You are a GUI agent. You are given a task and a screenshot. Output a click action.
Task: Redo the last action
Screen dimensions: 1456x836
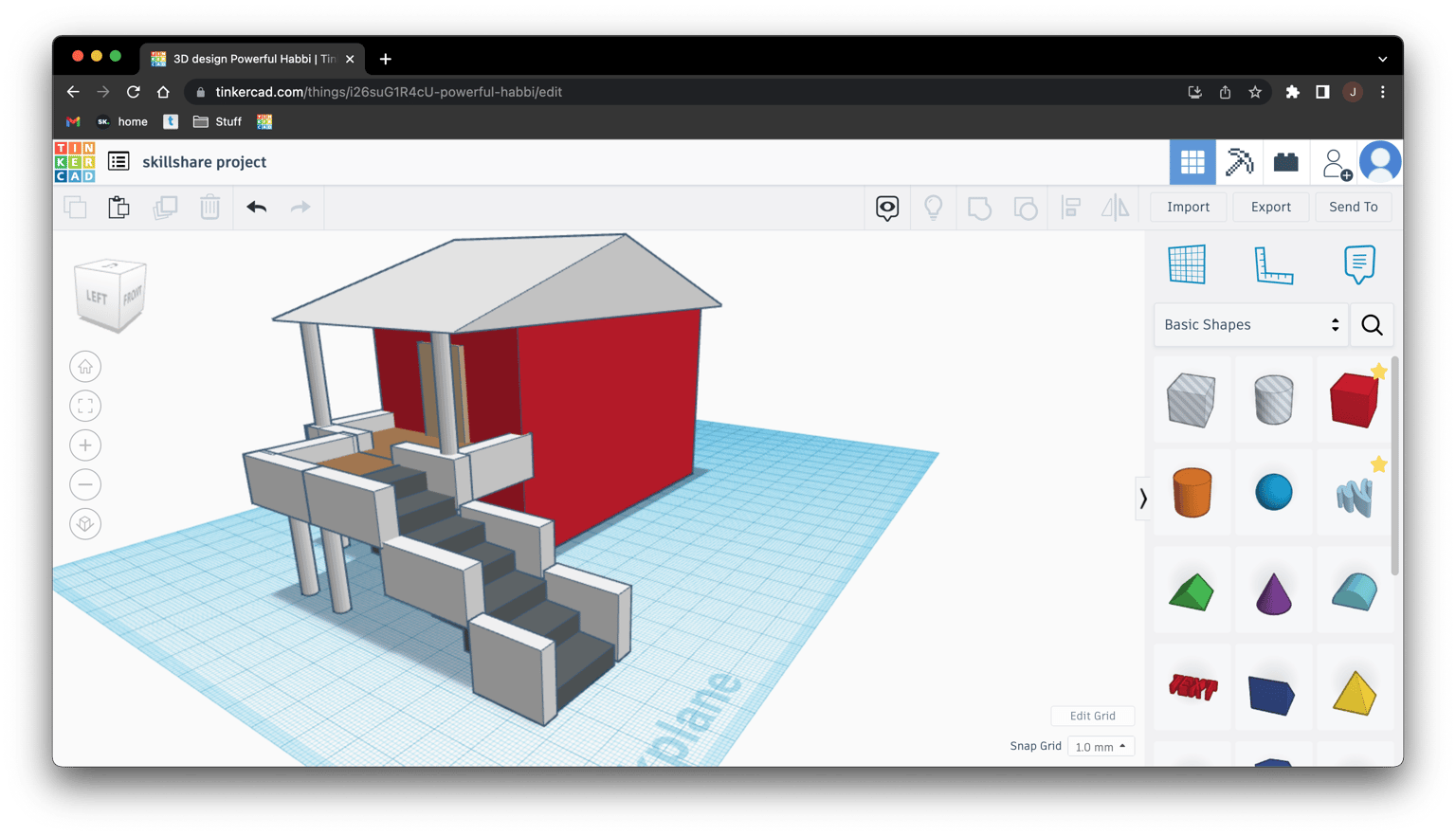[300, 207]
